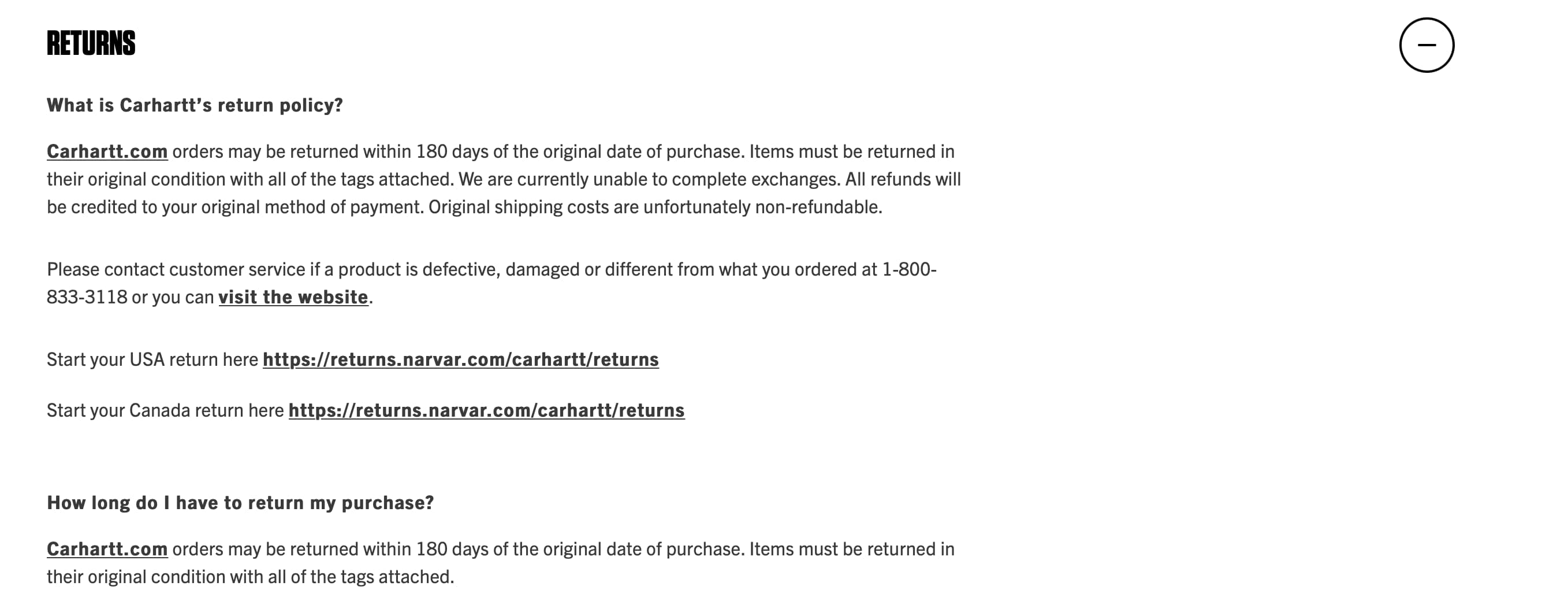Image resolution: width=1568 pixels, height=612 pixels.
Task: Start a Canada return via the narvar link
Action: point(487,410)
